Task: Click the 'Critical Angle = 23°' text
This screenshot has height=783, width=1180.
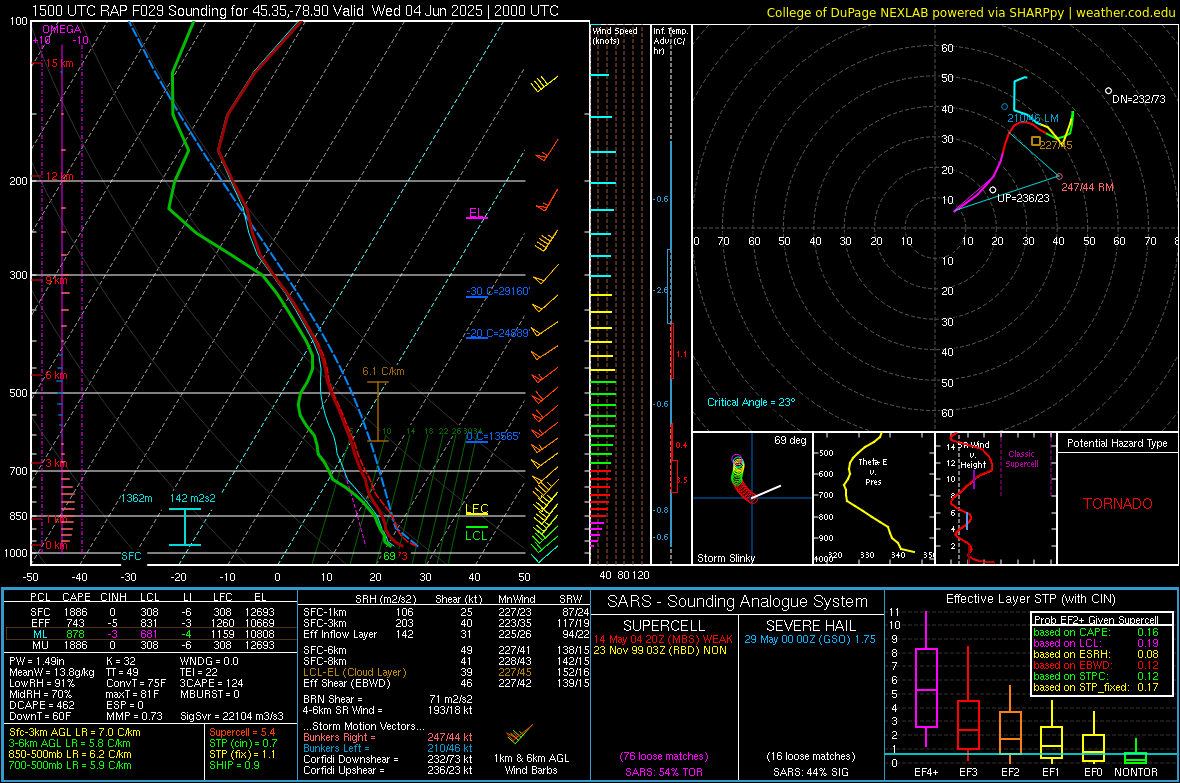Action: (x=751, y=402)
